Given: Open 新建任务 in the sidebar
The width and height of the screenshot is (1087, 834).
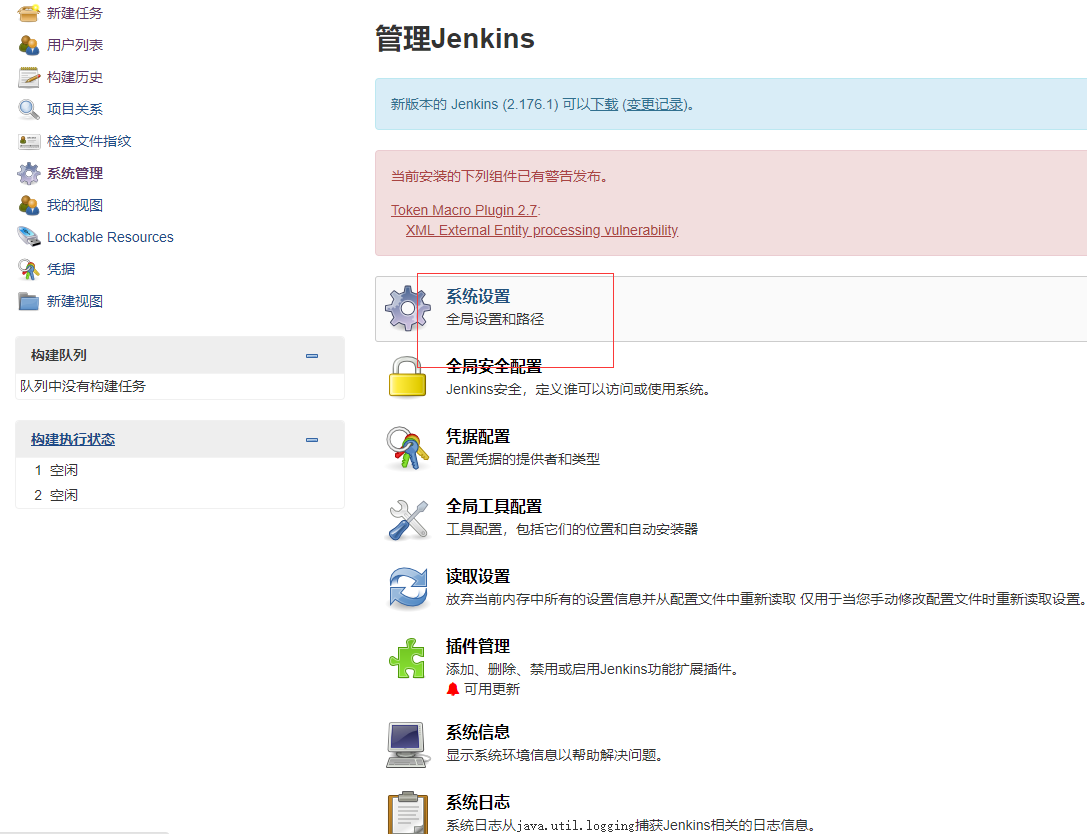Looking at the screenshot, I should [x=75, y=13].
